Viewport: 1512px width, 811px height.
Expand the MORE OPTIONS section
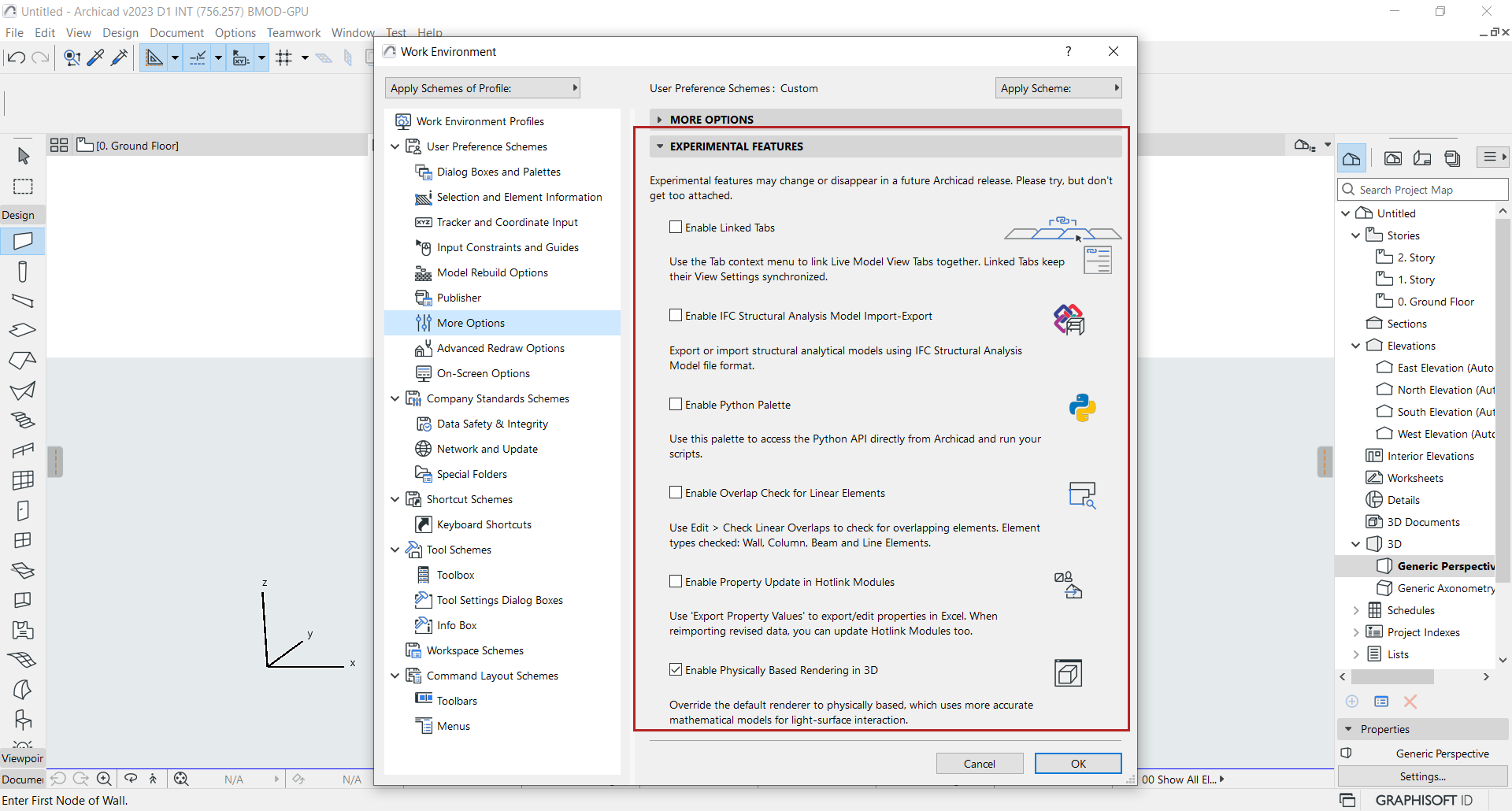tap(660, 120)
